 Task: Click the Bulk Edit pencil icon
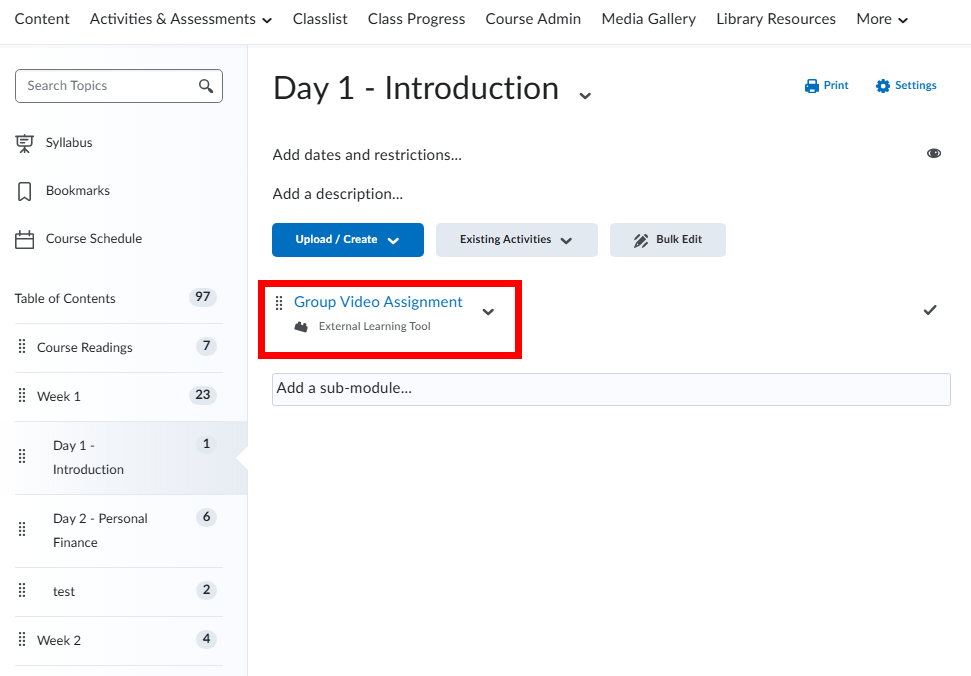point(641,240)
